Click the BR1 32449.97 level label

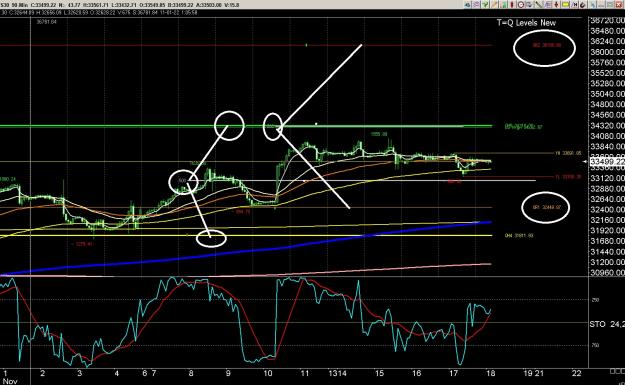click(x=546, y=207)
